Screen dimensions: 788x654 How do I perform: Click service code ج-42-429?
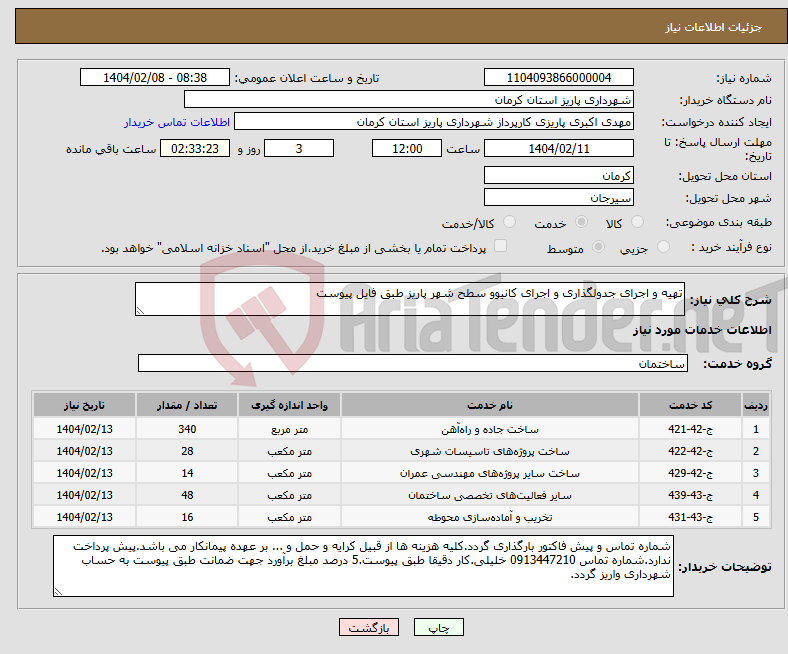point(691,474)
